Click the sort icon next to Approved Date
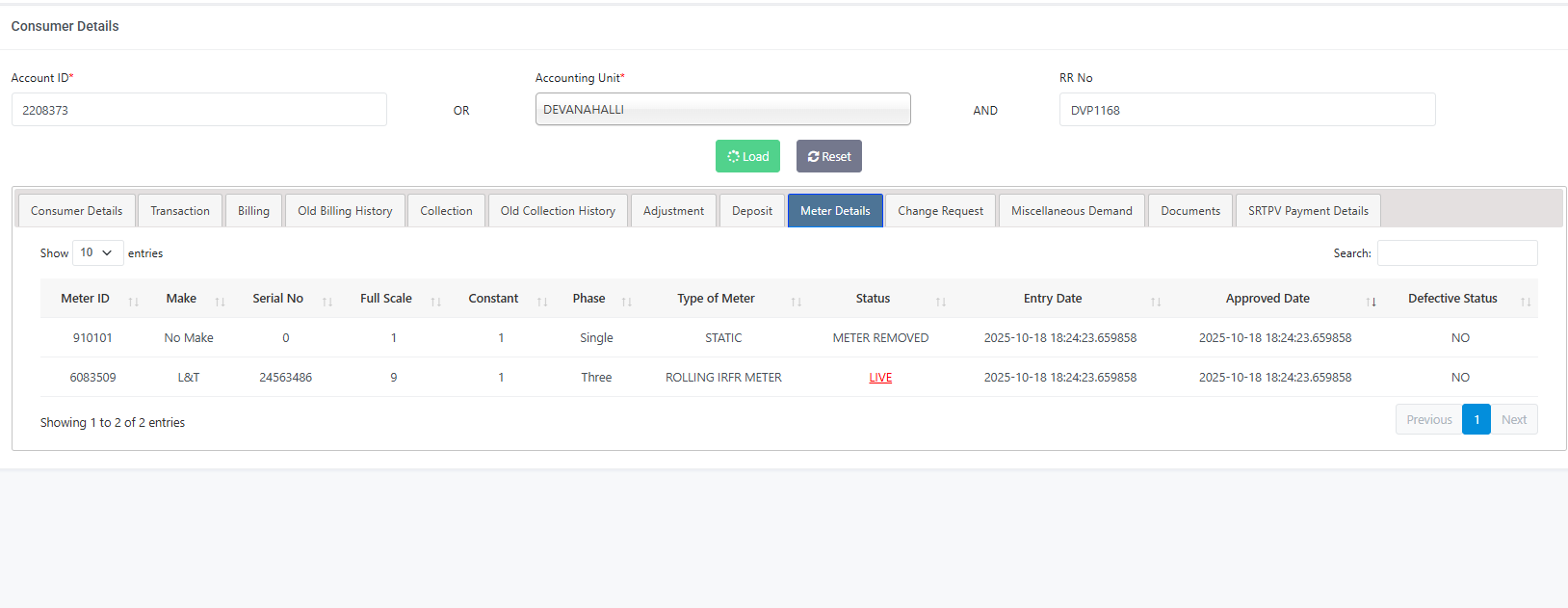 [x=1371, y=302]
